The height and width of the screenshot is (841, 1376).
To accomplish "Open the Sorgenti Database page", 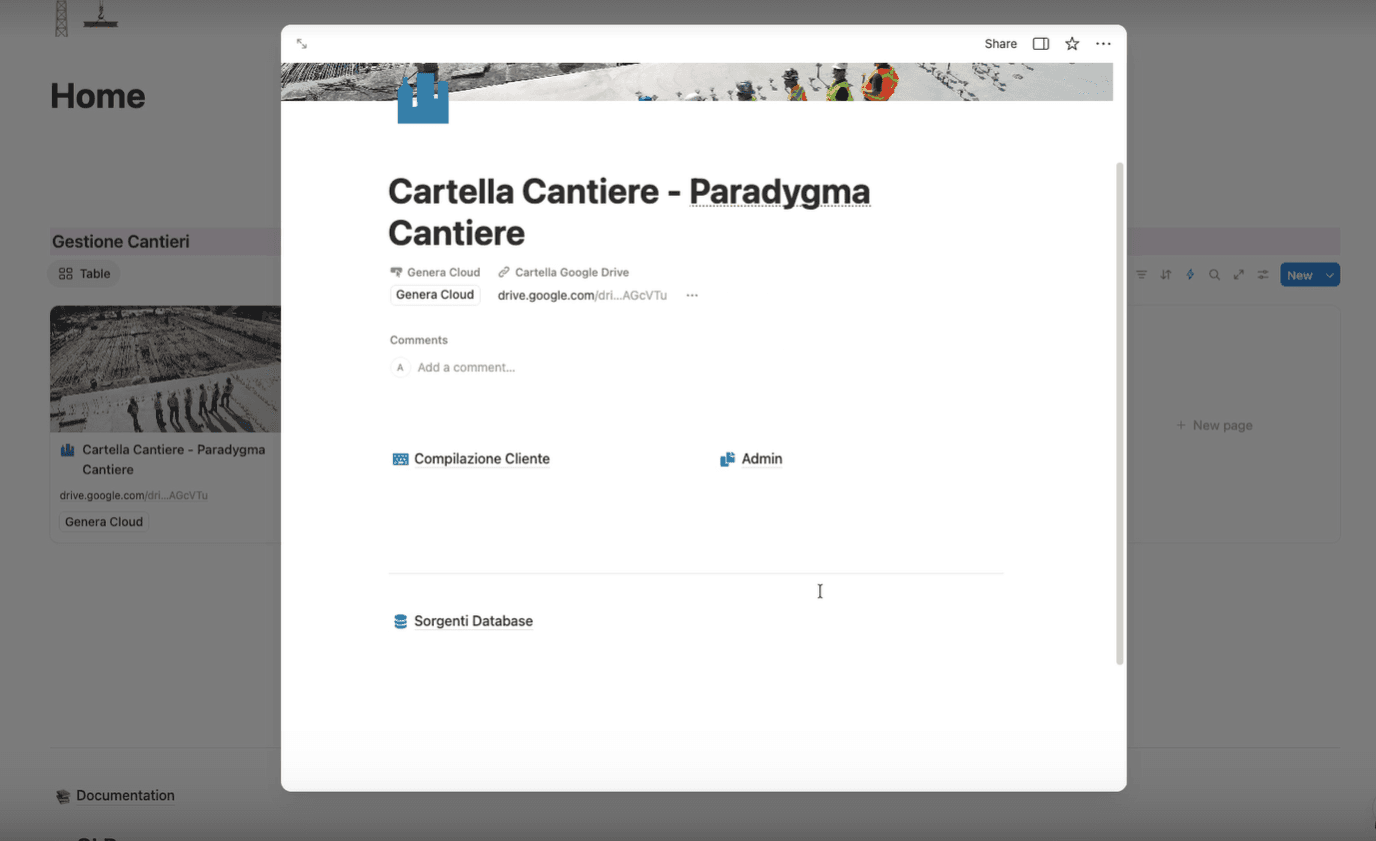I will pos(473,621).
